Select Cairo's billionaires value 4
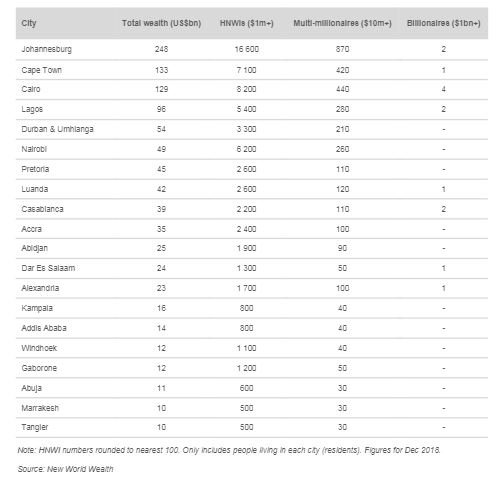Viewport: 504px width, 501px height. tap(444, 89)
